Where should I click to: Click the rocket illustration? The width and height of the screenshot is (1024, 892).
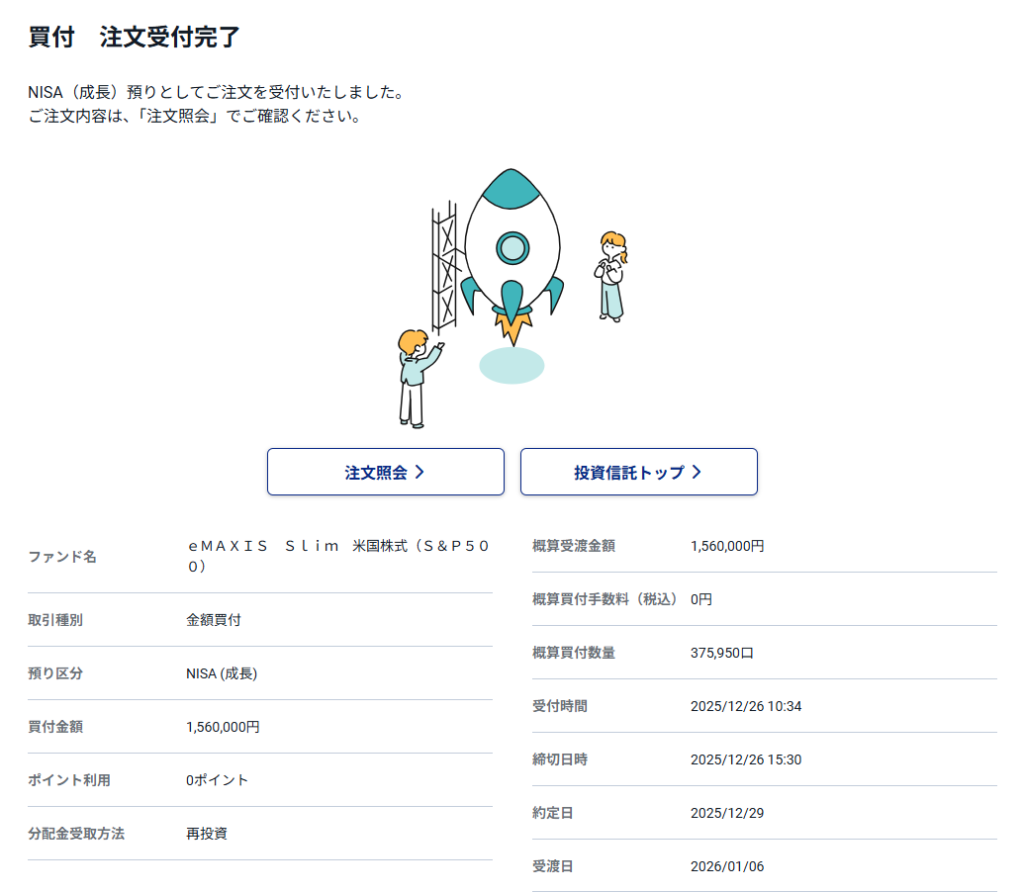click(512, 250)
